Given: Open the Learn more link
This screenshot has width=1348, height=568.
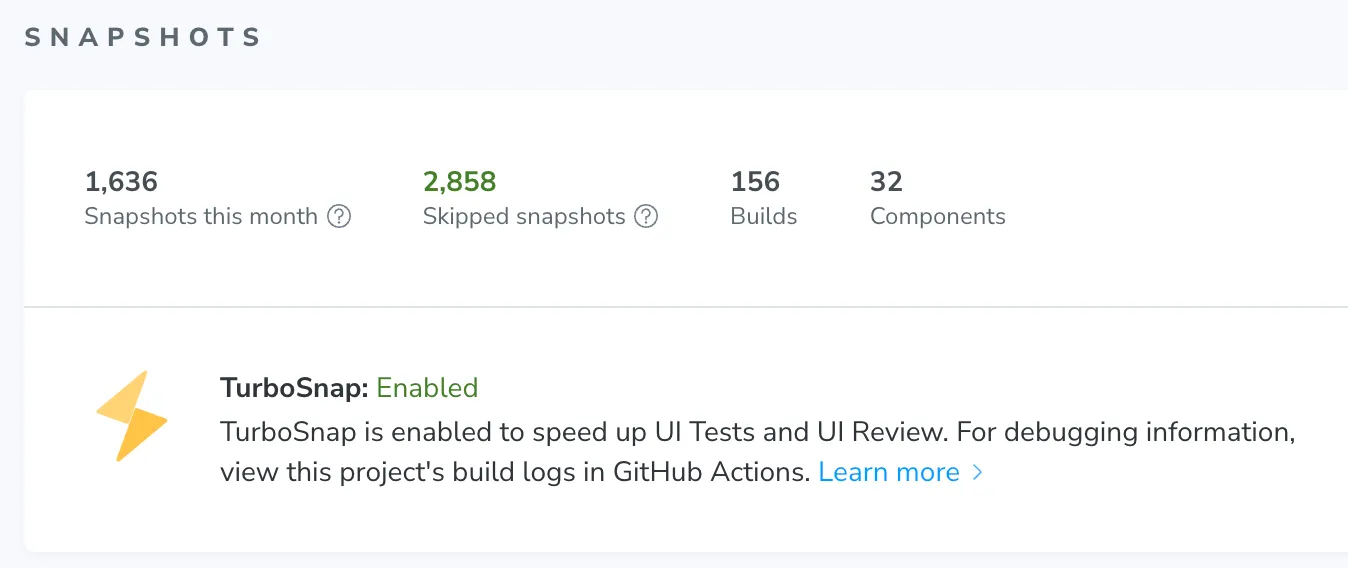Looking at the screenshot, I should coord(888,472).
